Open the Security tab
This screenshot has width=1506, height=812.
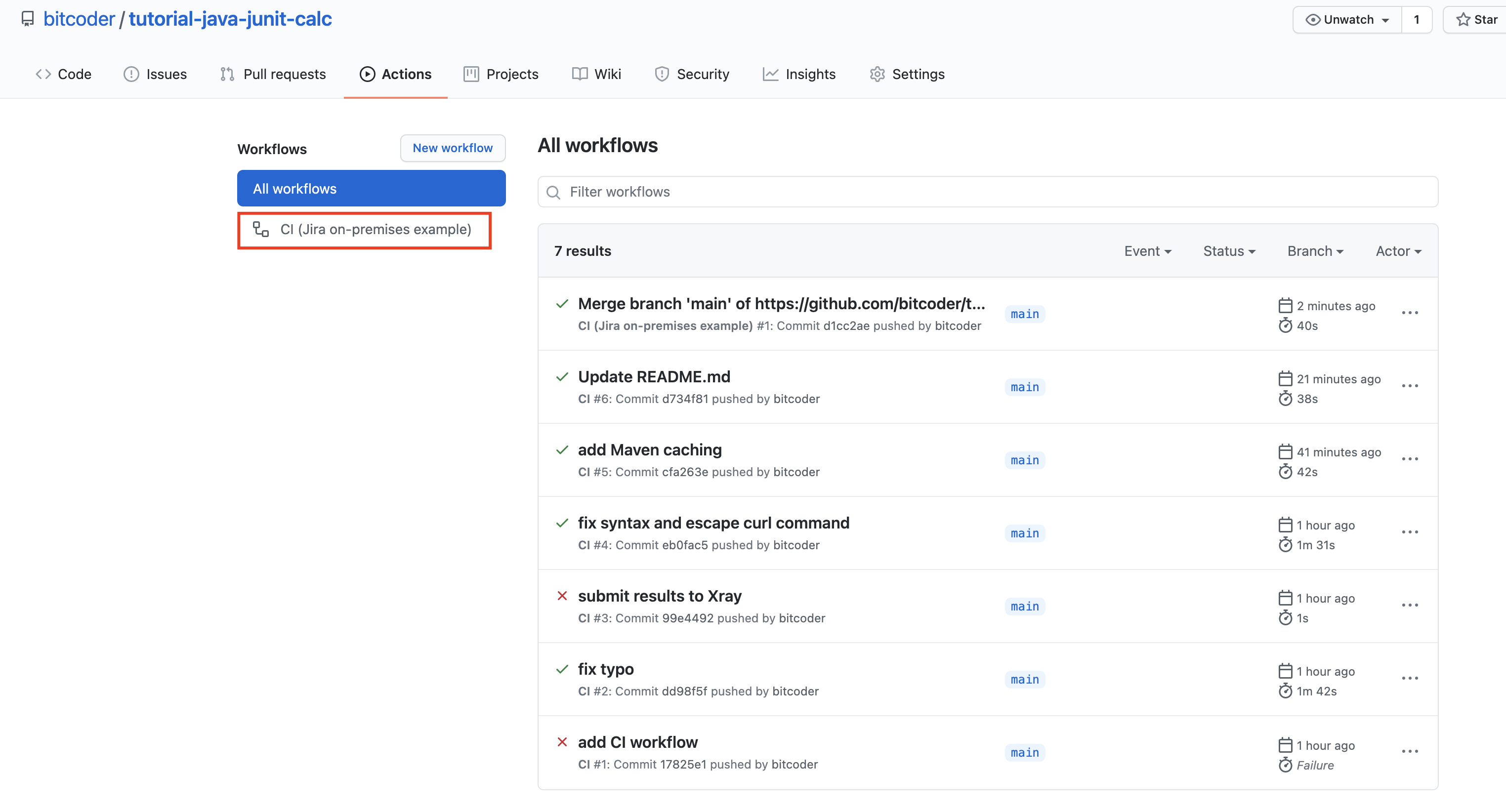pos(692,74)
